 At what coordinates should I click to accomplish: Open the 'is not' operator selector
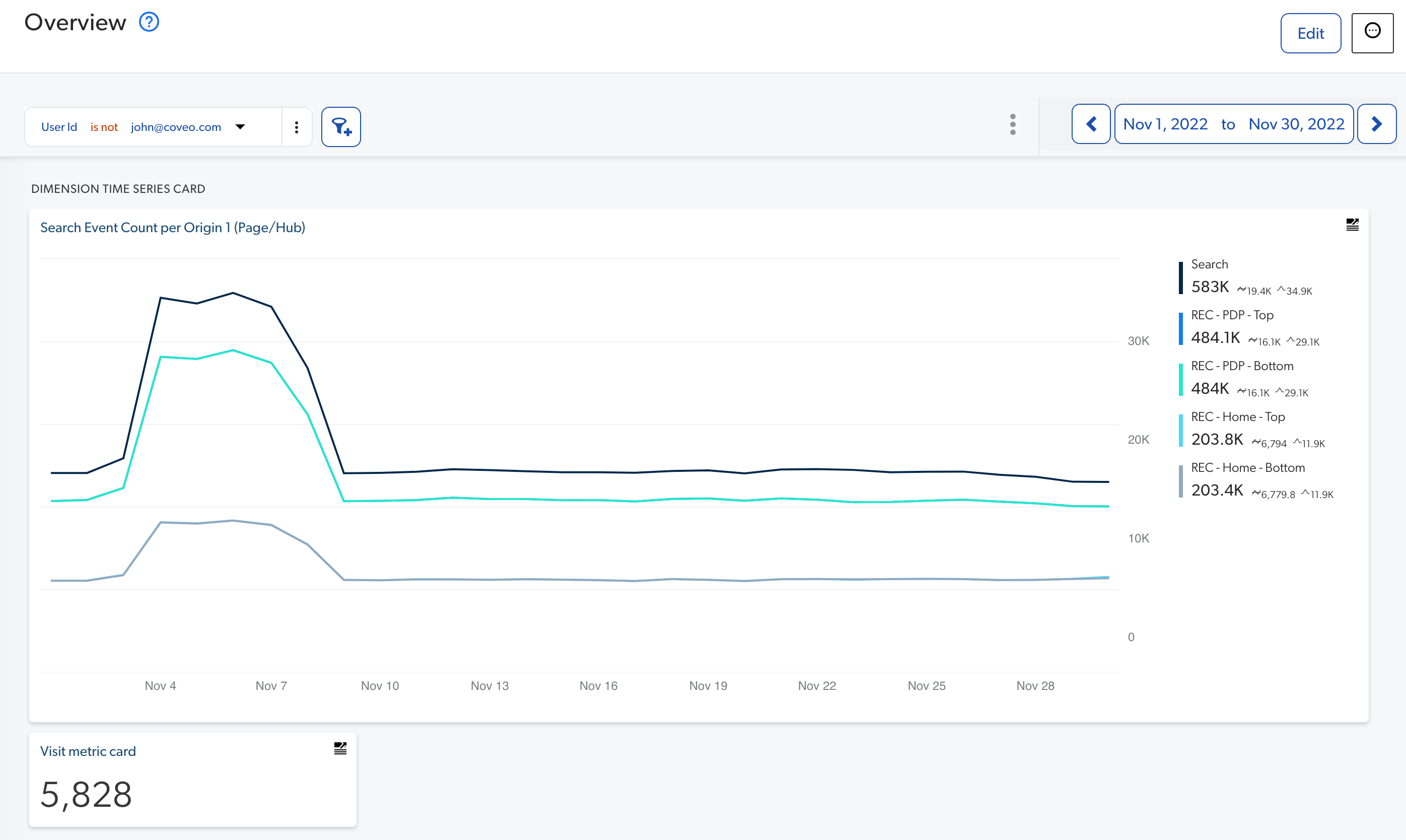tap(104, 127)
